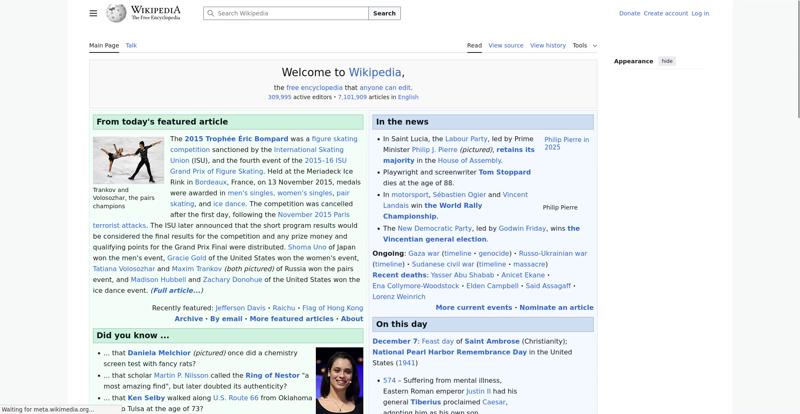Viewport: 800px width, 414px height.
Task: Open the Donate link
Action: click(x=629, y=14)
